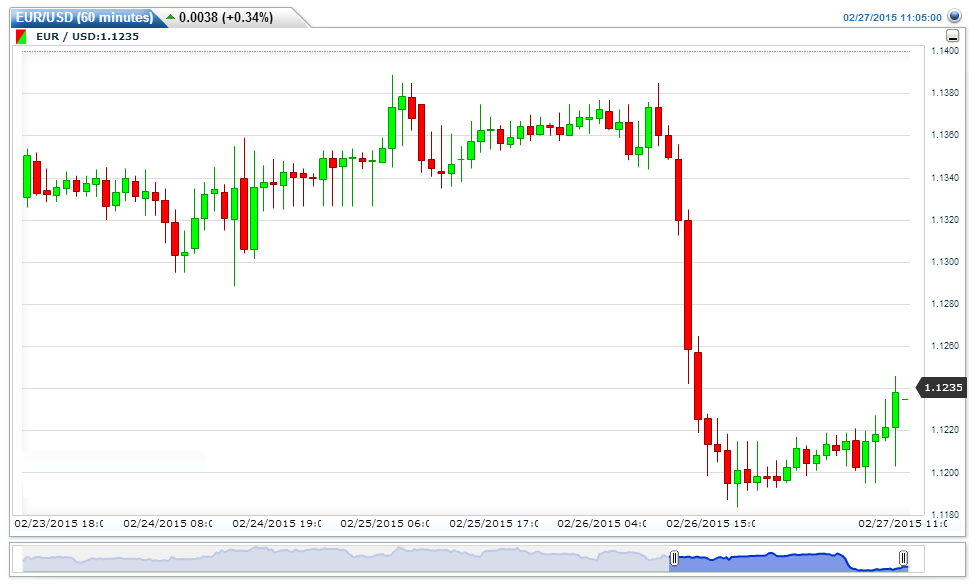Click the 1.1360 price axis label
Image resolution: width=976 pixels, height=585 pixels.
pyautogui.click(x=945, y=135)
